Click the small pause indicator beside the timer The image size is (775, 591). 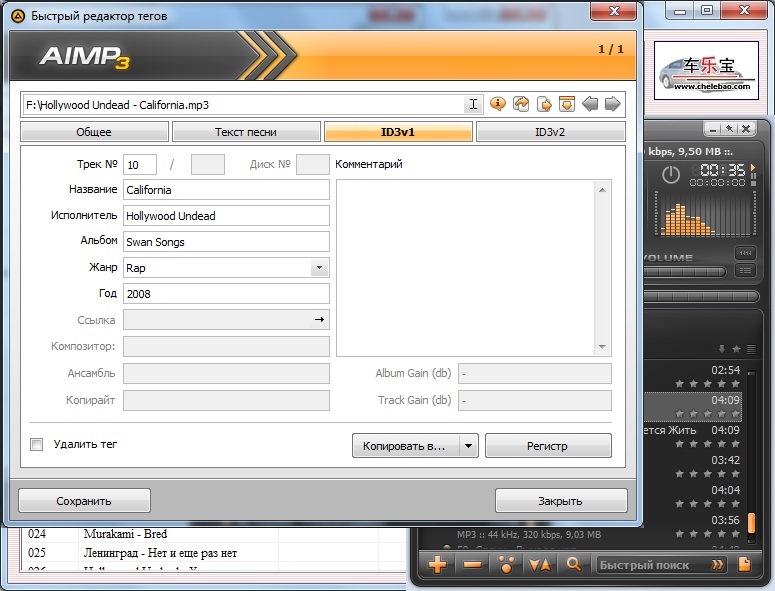click(x=753, y=176)
